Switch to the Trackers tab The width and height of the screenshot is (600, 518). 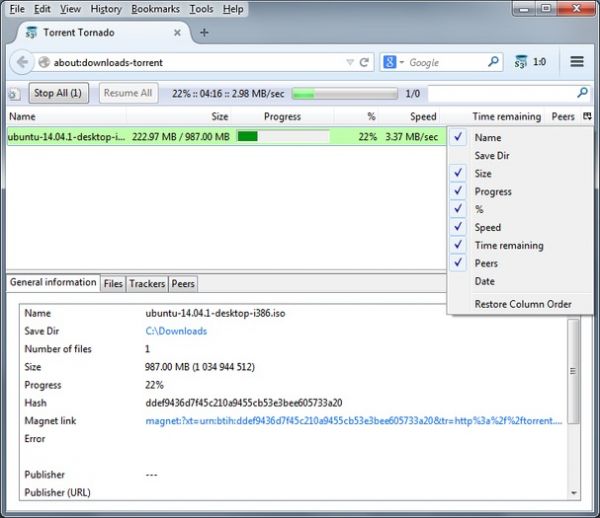147,284
